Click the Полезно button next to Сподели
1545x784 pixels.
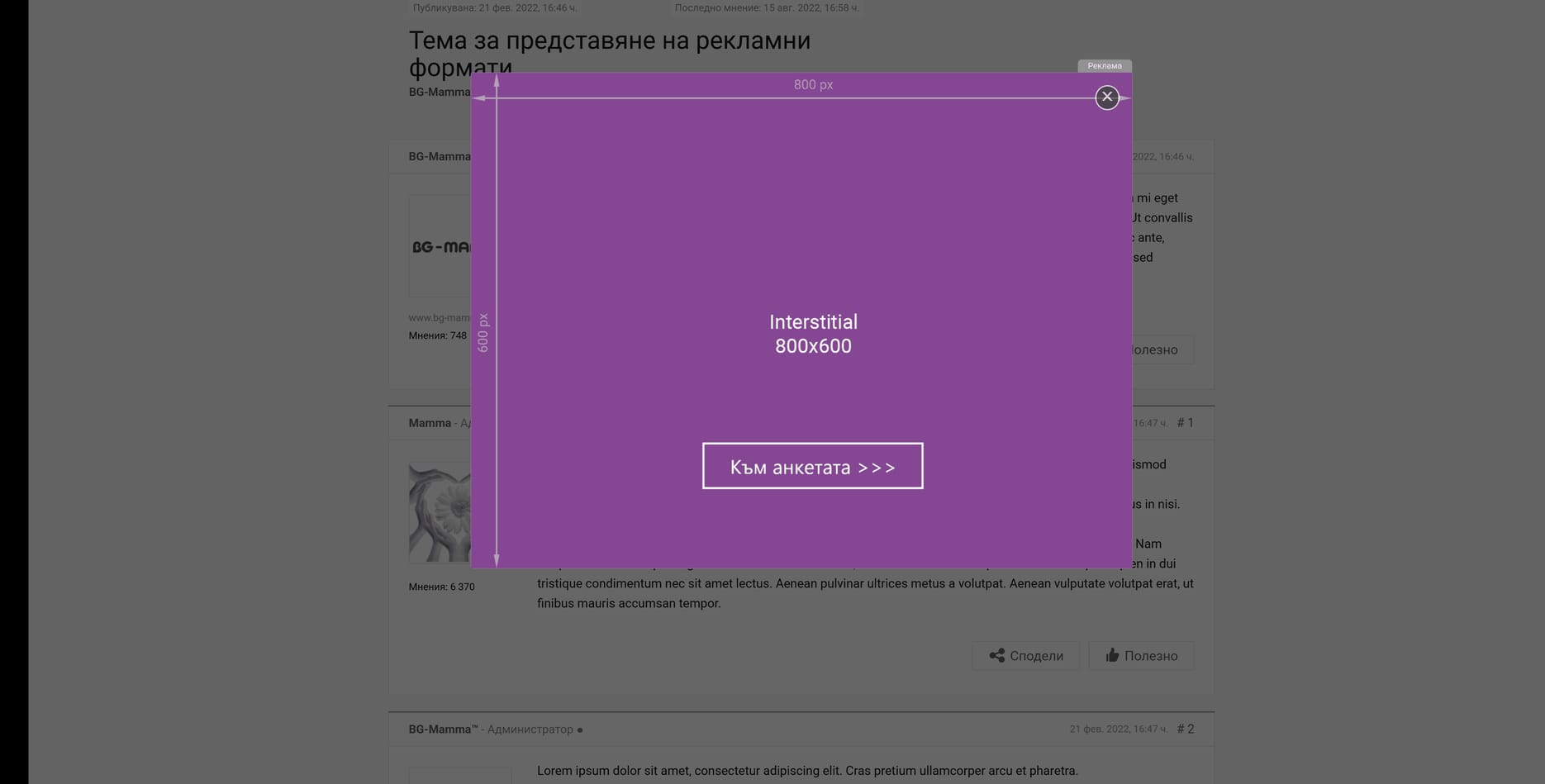[1142, 656]
